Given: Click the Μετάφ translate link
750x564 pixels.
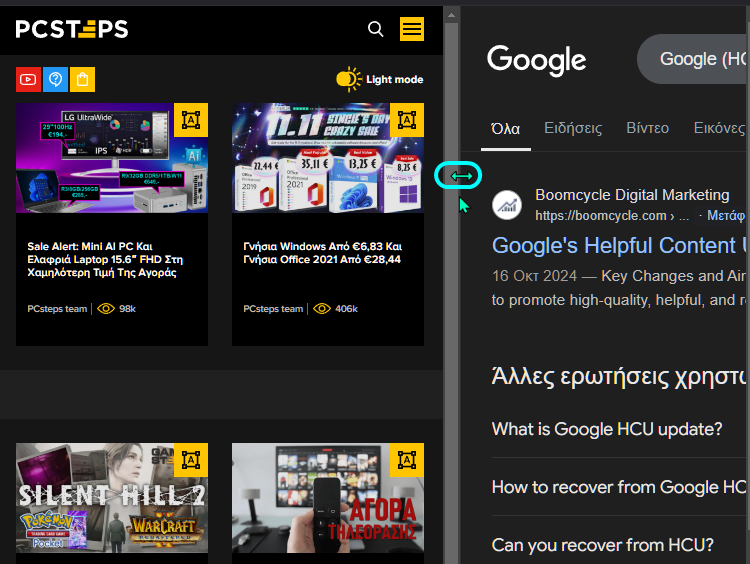Looking at the screenshot, I should (726, 216).
